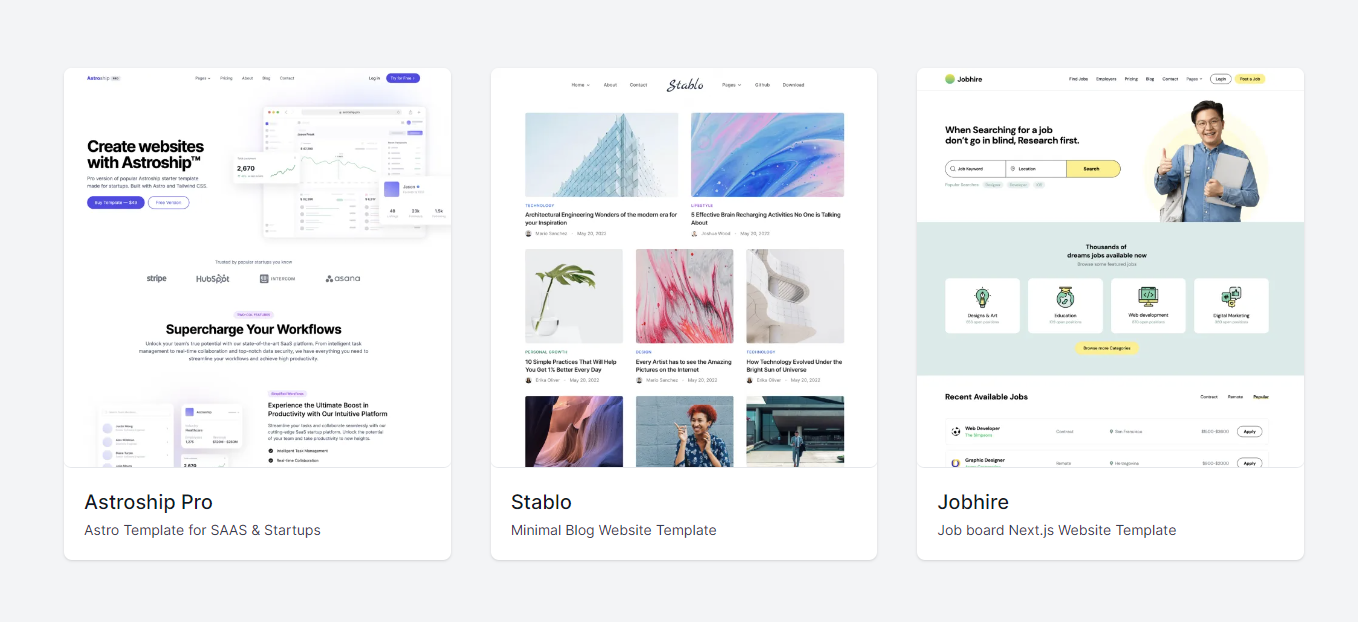Click the Jobhire Login button

click(x=1221, y=78)
